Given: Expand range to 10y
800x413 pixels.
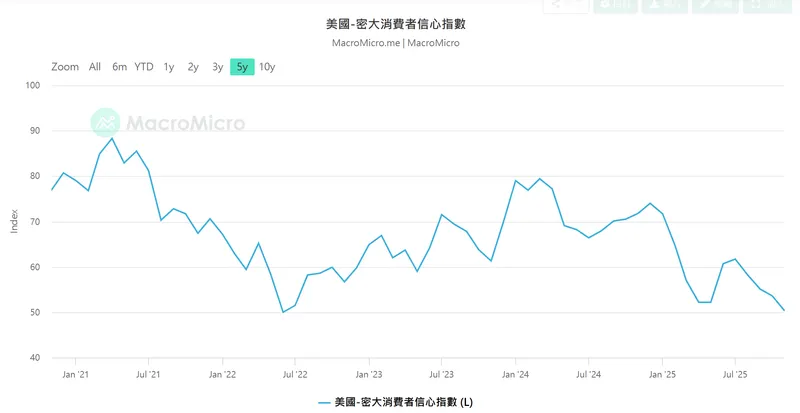Looking at the screenshot, I should (267, 67).
